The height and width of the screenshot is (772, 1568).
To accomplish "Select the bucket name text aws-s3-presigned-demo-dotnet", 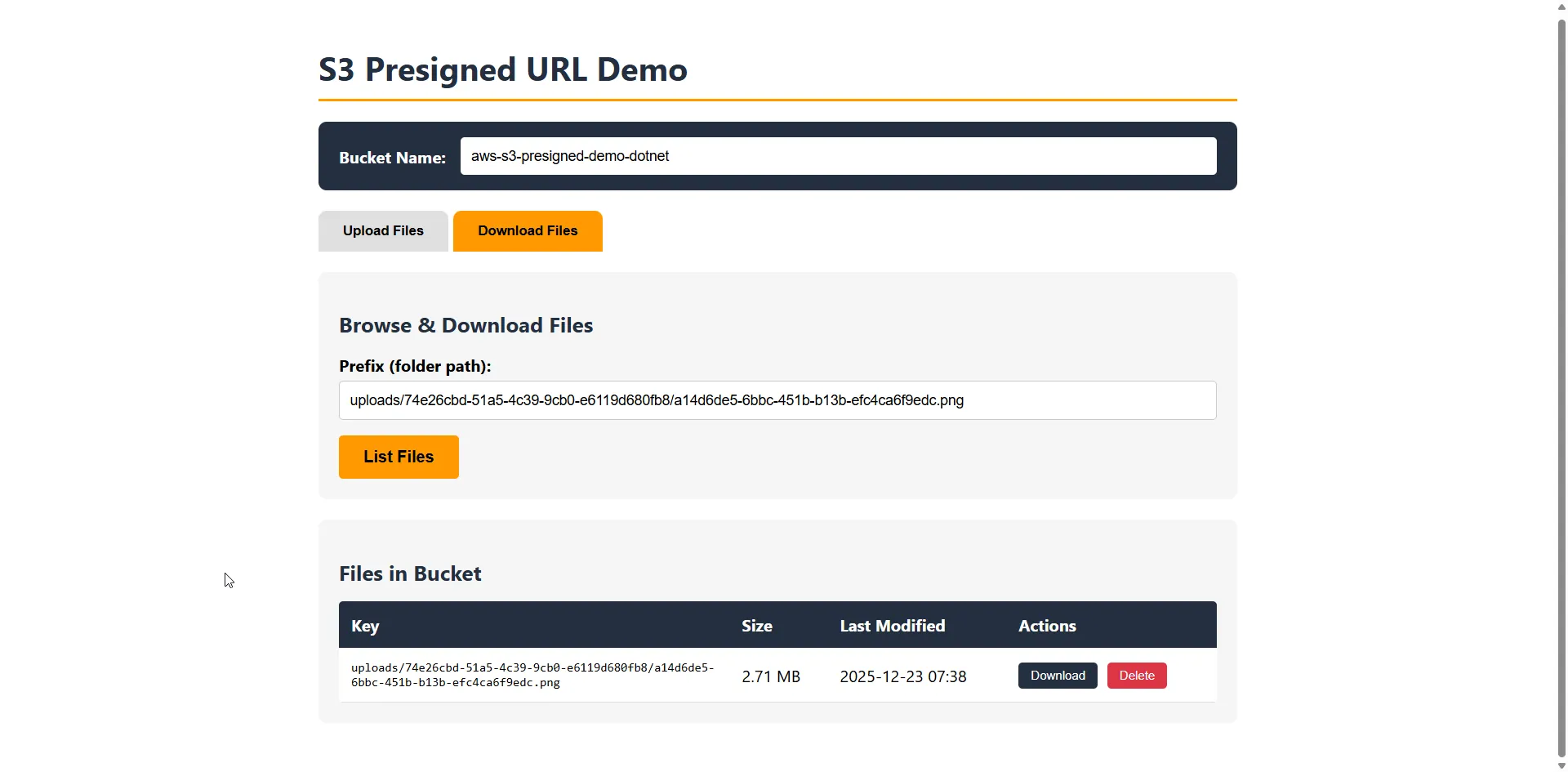I will [x=569, y=155].
